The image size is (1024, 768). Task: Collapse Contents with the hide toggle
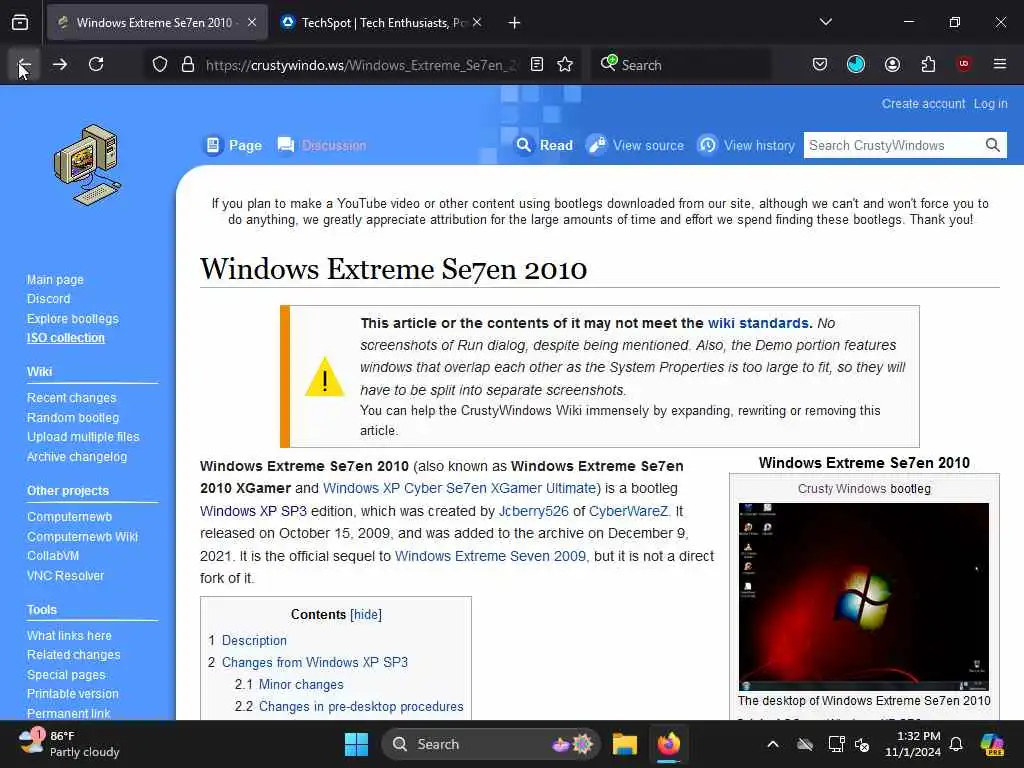tap(366, 615)
